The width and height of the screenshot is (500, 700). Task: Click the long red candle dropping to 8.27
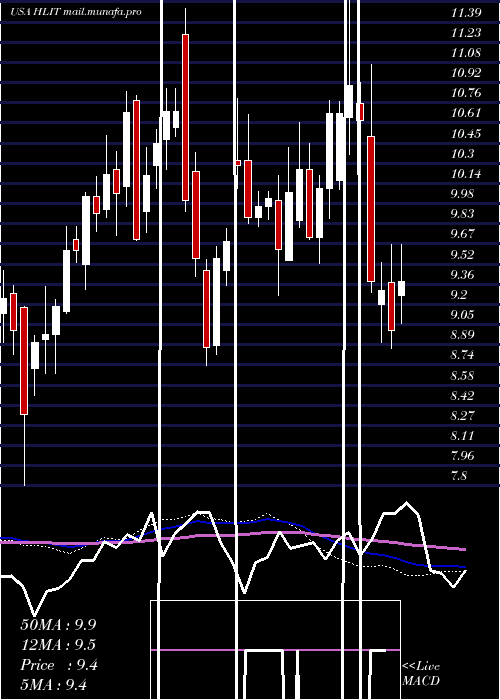[x=24, y=361]
